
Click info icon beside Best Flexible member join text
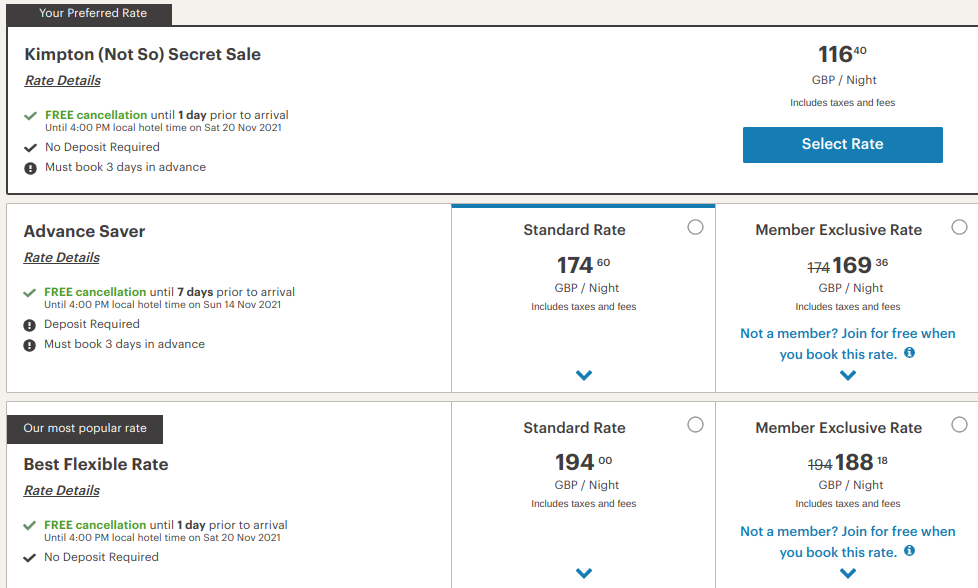click(x=909, y=551)
